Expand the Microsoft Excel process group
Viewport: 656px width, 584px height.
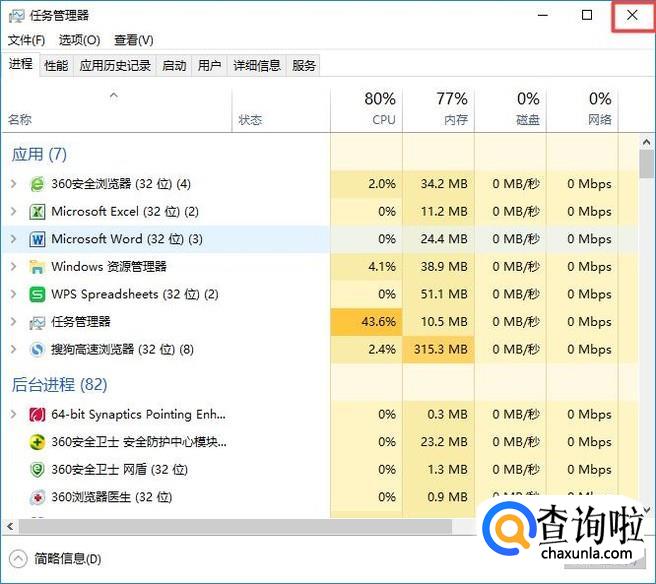pos(13,211)
